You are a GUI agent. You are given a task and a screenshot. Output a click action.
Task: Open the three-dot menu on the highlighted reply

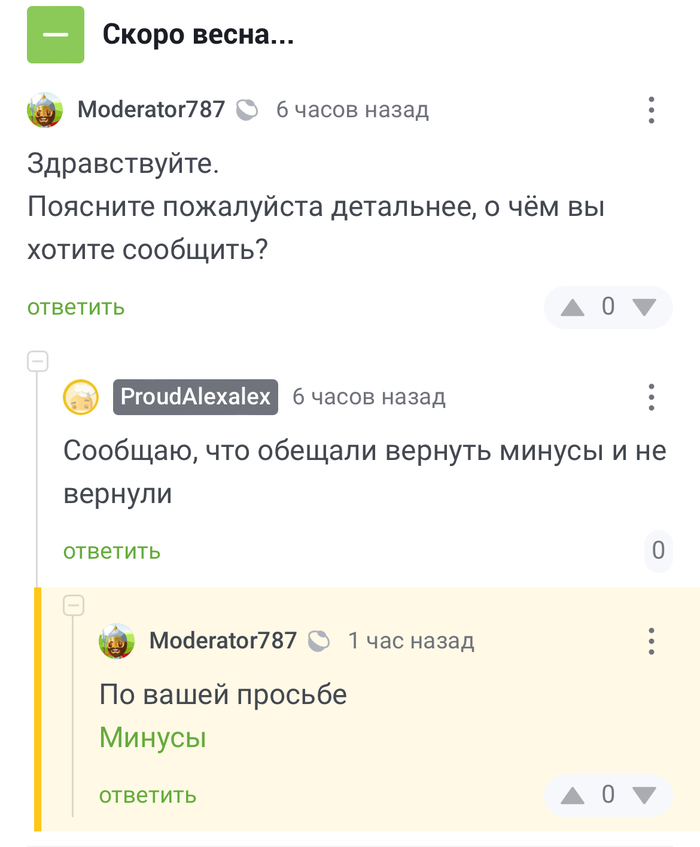(x=651, y=640)
